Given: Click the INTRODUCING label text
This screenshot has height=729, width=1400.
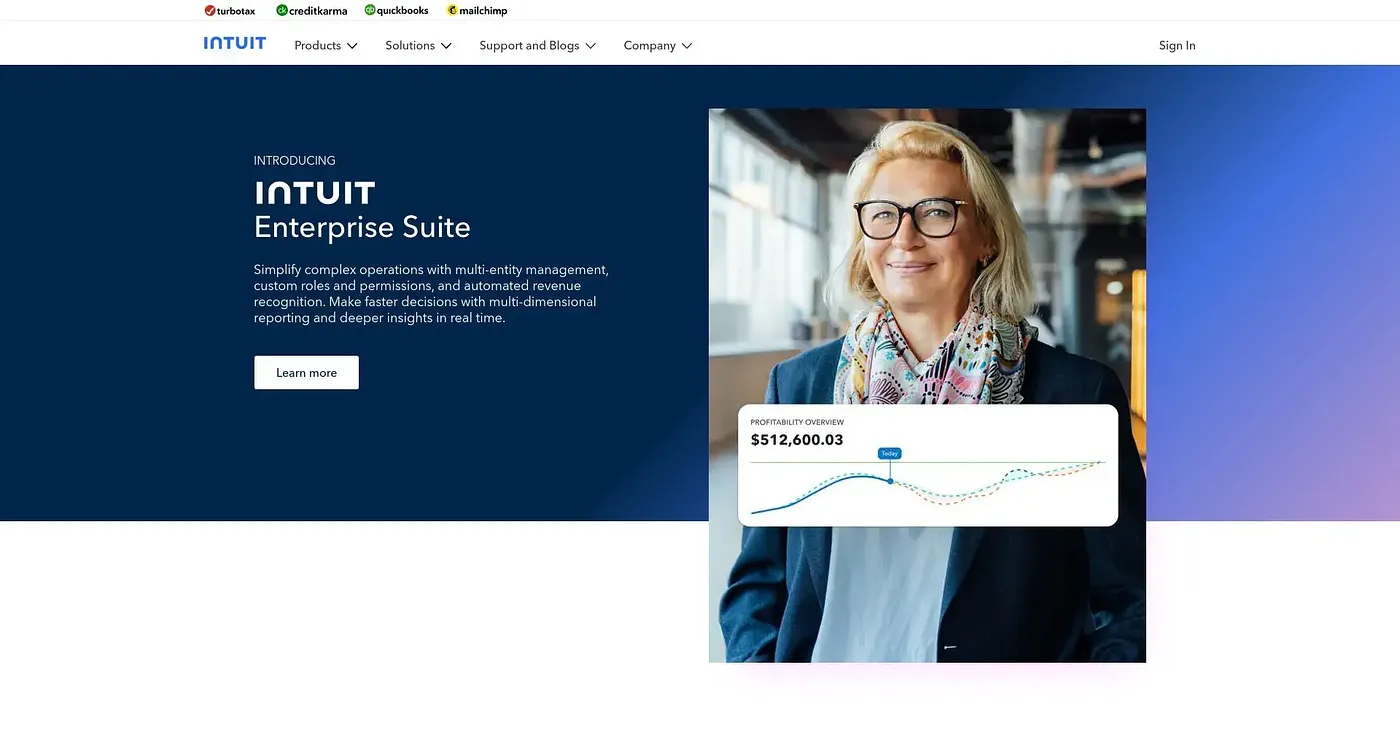Looking at the screenshot, I should (295, 160).
